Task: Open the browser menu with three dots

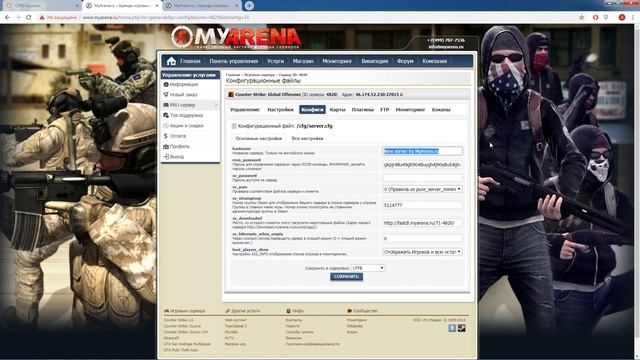Action: 633,18
